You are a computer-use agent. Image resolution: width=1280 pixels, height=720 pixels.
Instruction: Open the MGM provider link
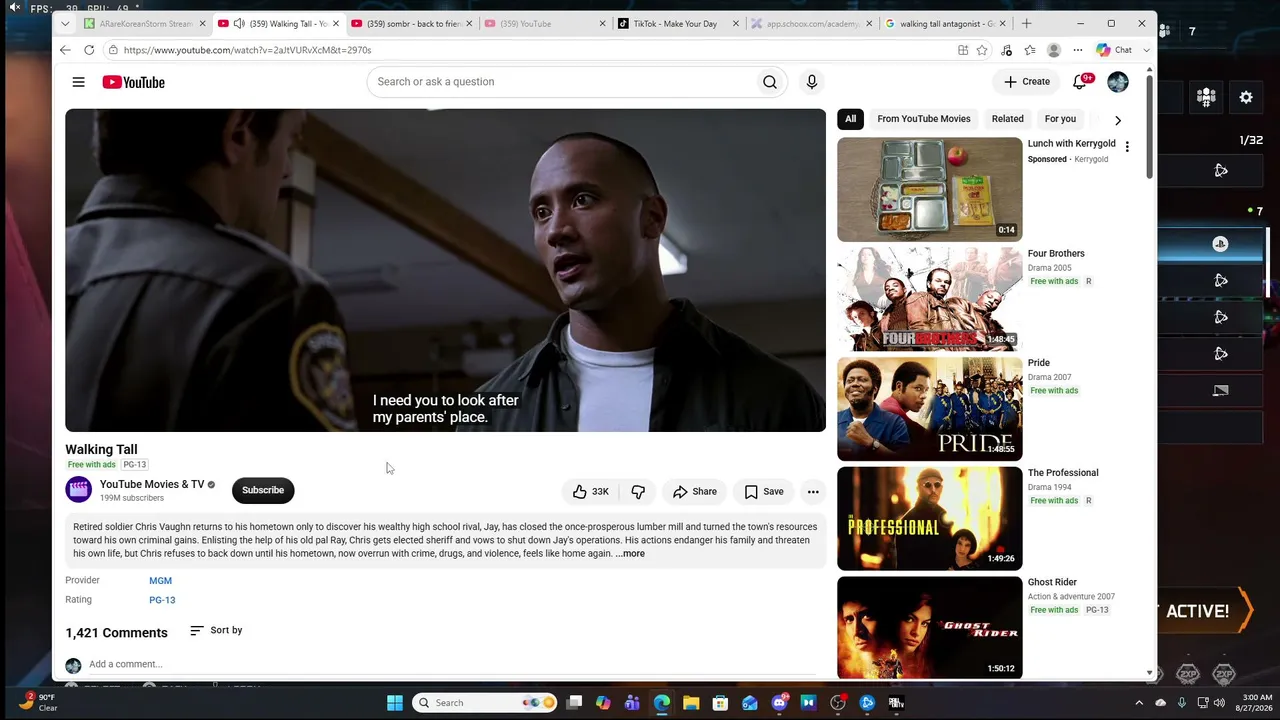pyautogui.click(x=160, y=581)
